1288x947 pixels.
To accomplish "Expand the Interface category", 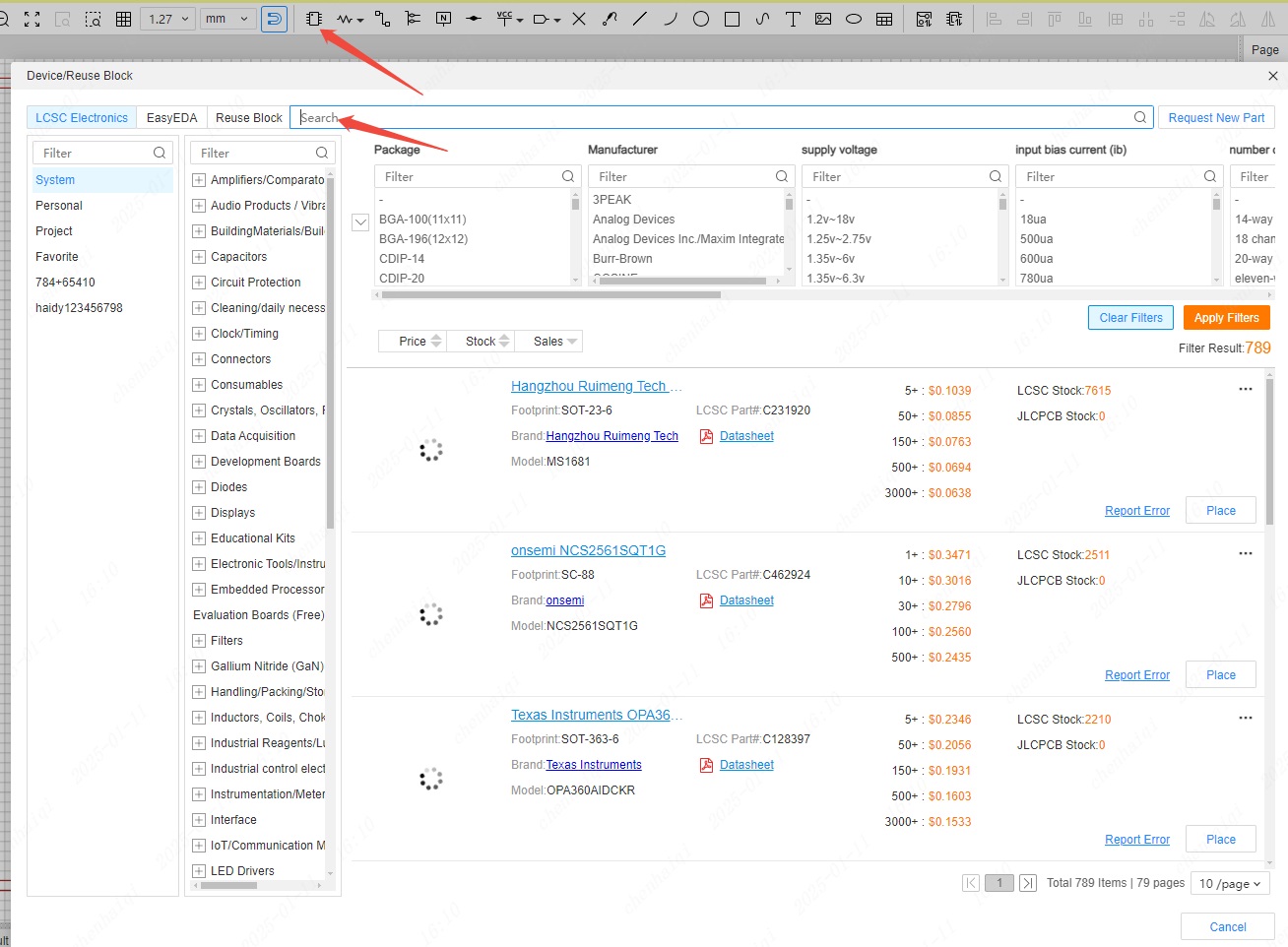I will [x=199, y=820].
